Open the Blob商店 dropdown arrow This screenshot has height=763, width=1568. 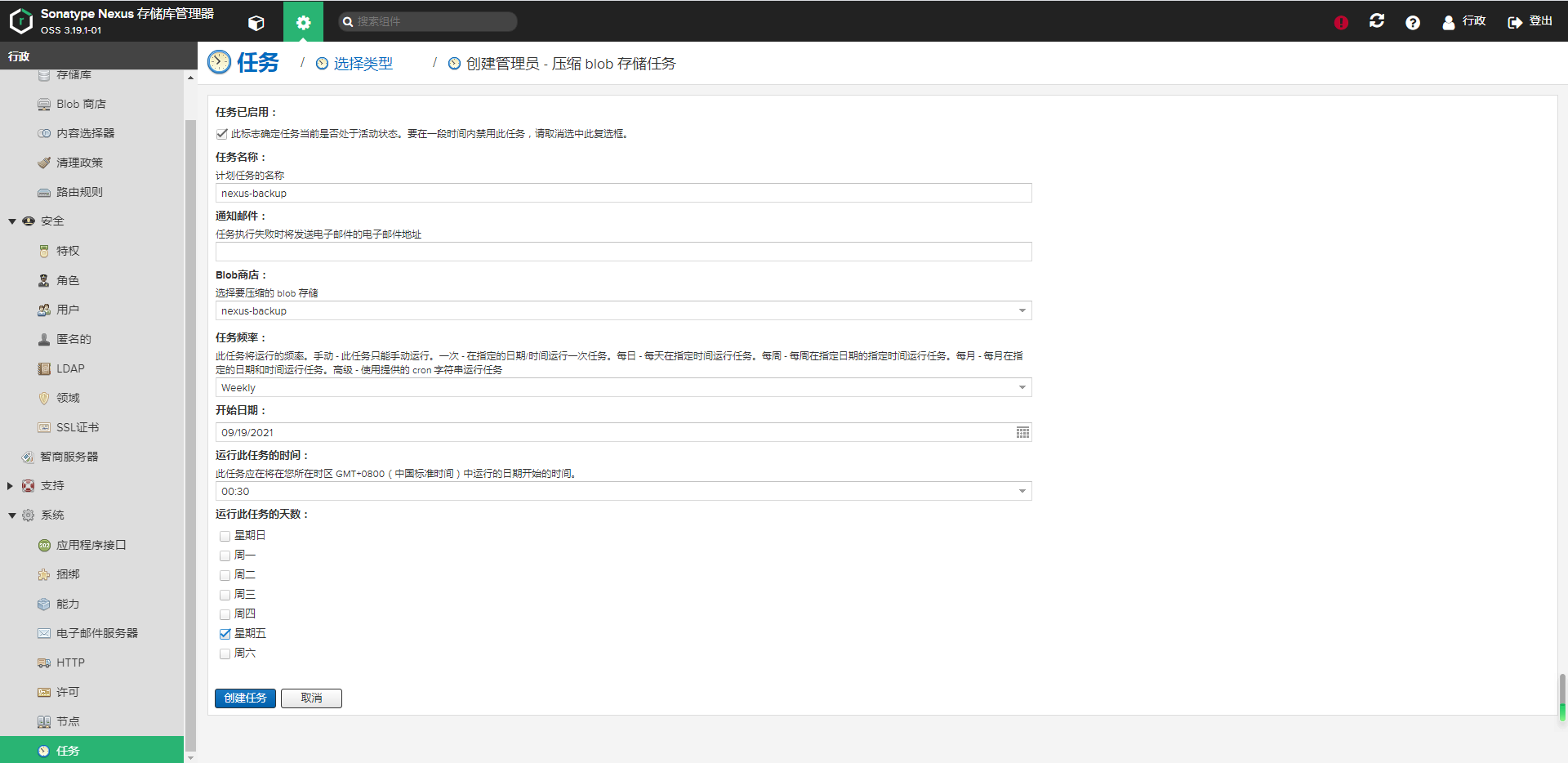click(x=1022, y=310)
